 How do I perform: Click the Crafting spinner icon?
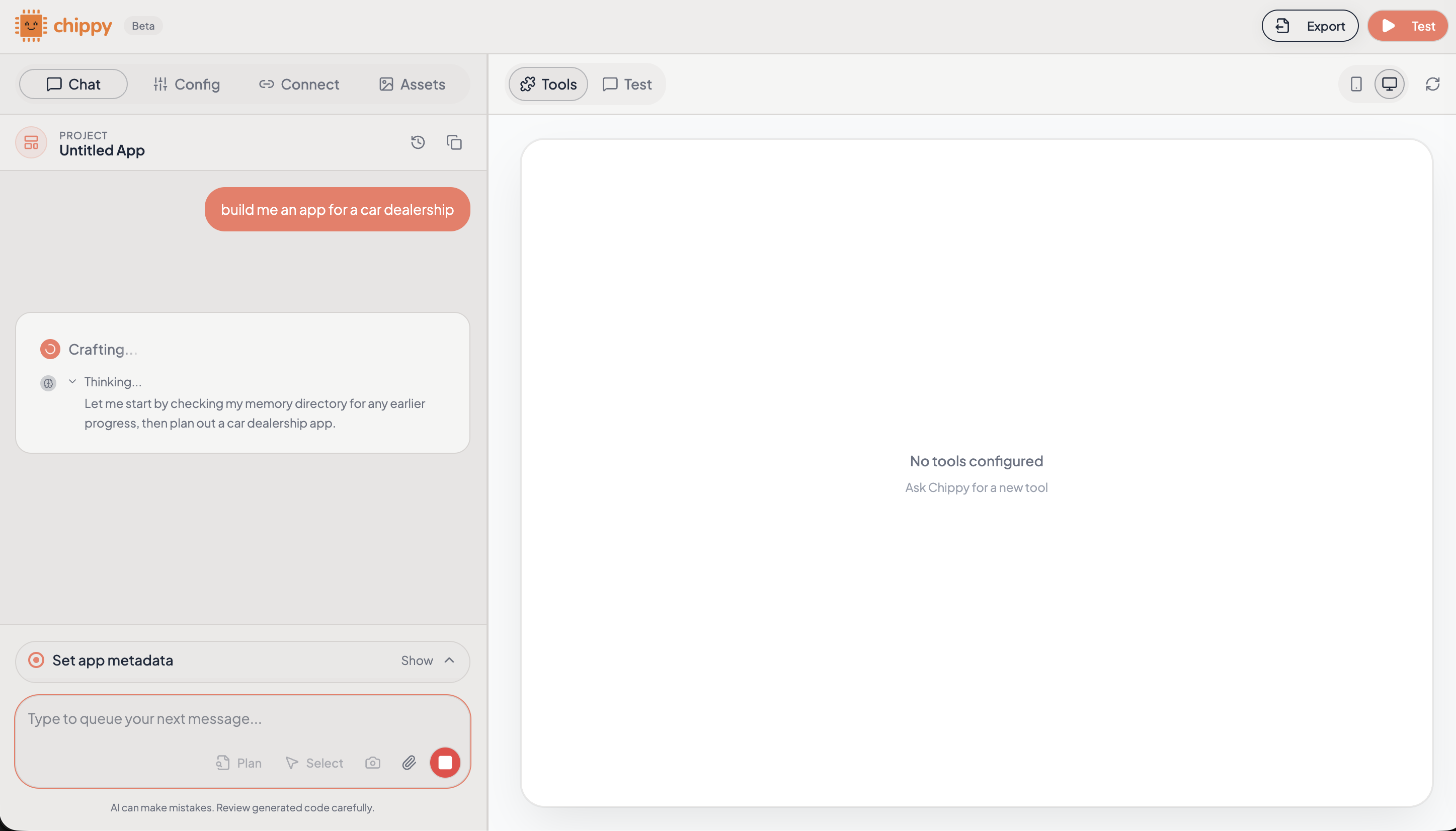point(50,349)
